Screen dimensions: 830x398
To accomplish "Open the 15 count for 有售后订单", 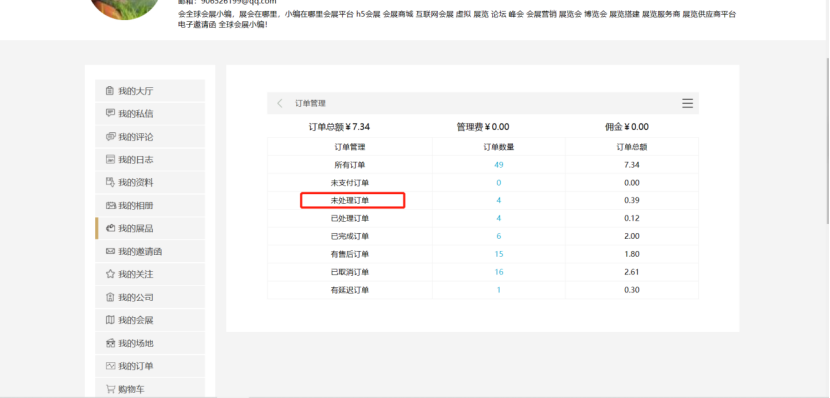I will pos(499,254).
